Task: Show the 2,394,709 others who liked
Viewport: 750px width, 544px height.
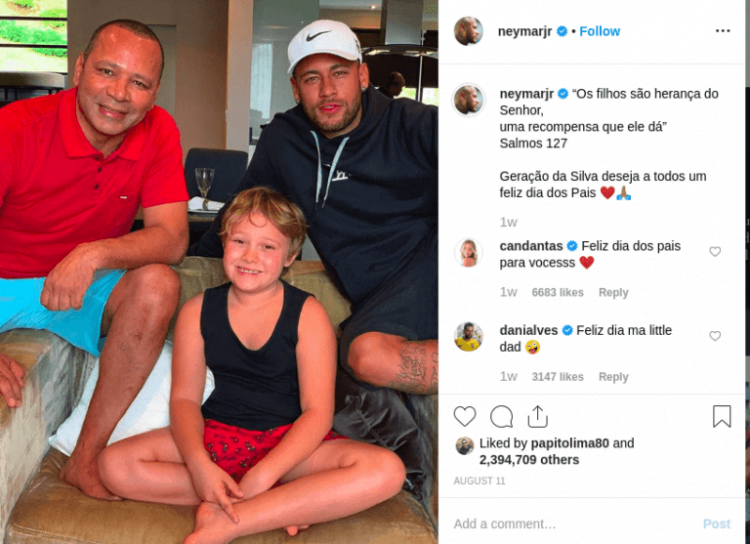Action: (x=529, y=460)
